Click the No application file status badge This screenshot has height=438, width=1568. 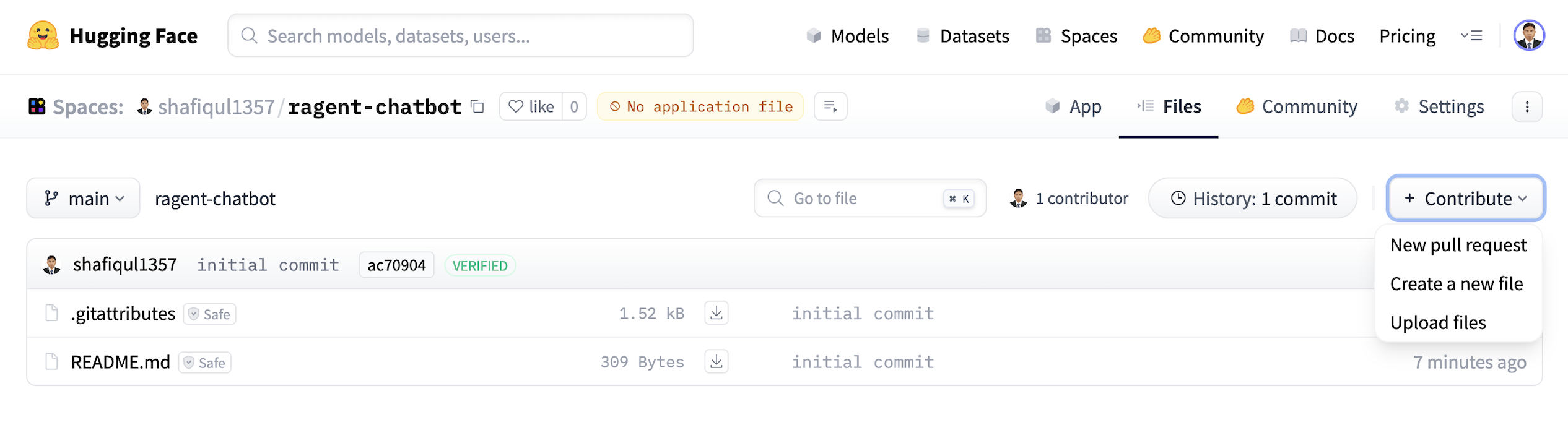pos(700,106)
